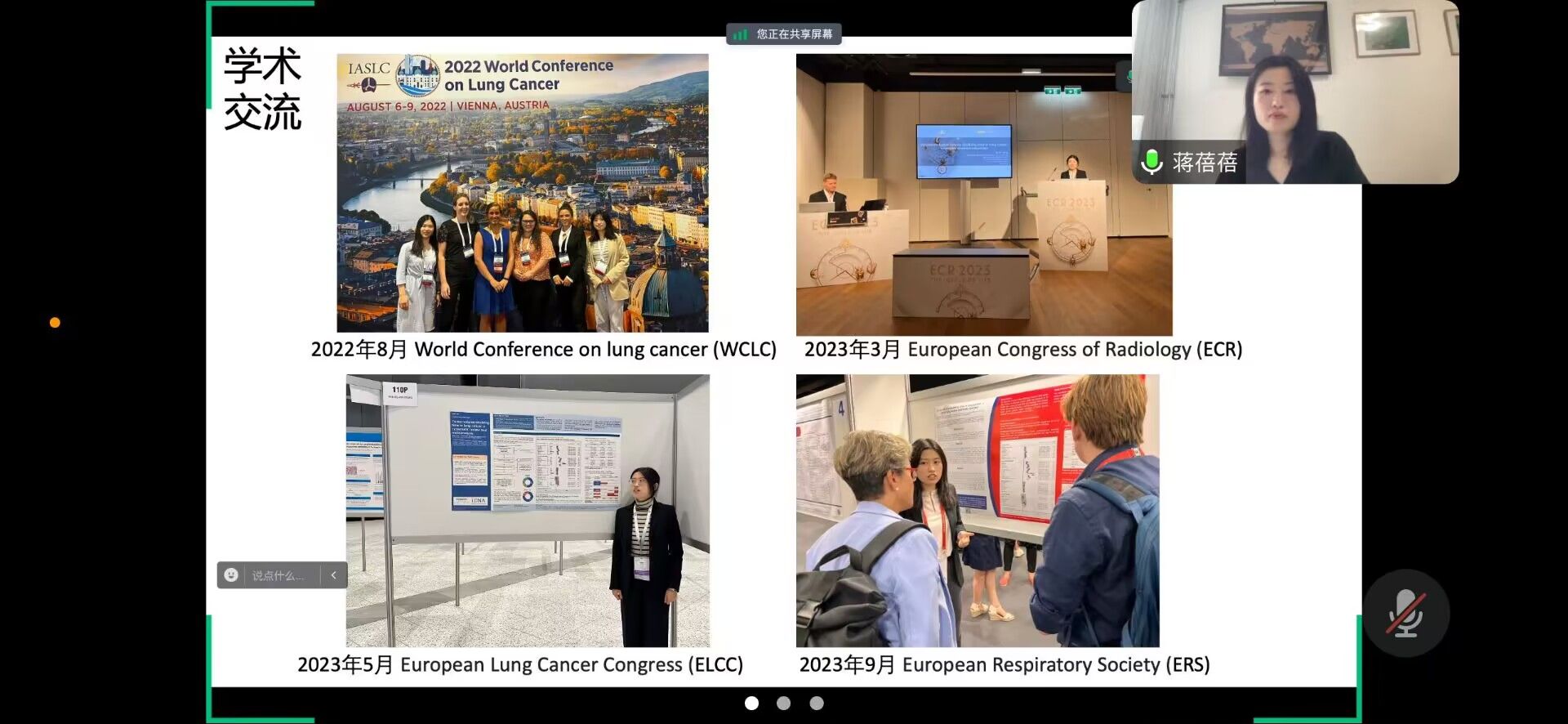The height and width of the screenshot is (724, 1568).
Task: Unmute the crossed-out microphone button
Action: [1405, 614]
